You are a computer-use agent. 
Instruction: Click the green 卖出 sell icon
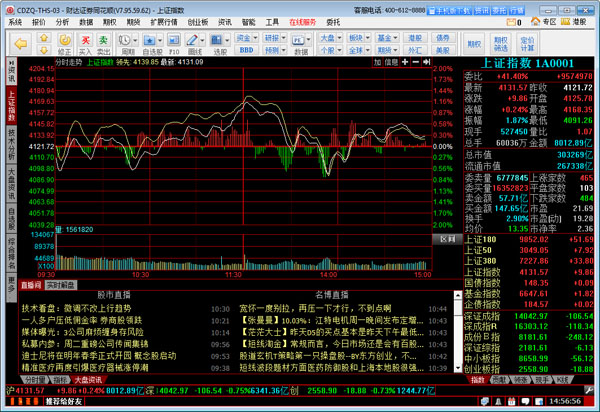tap(103, 40)
